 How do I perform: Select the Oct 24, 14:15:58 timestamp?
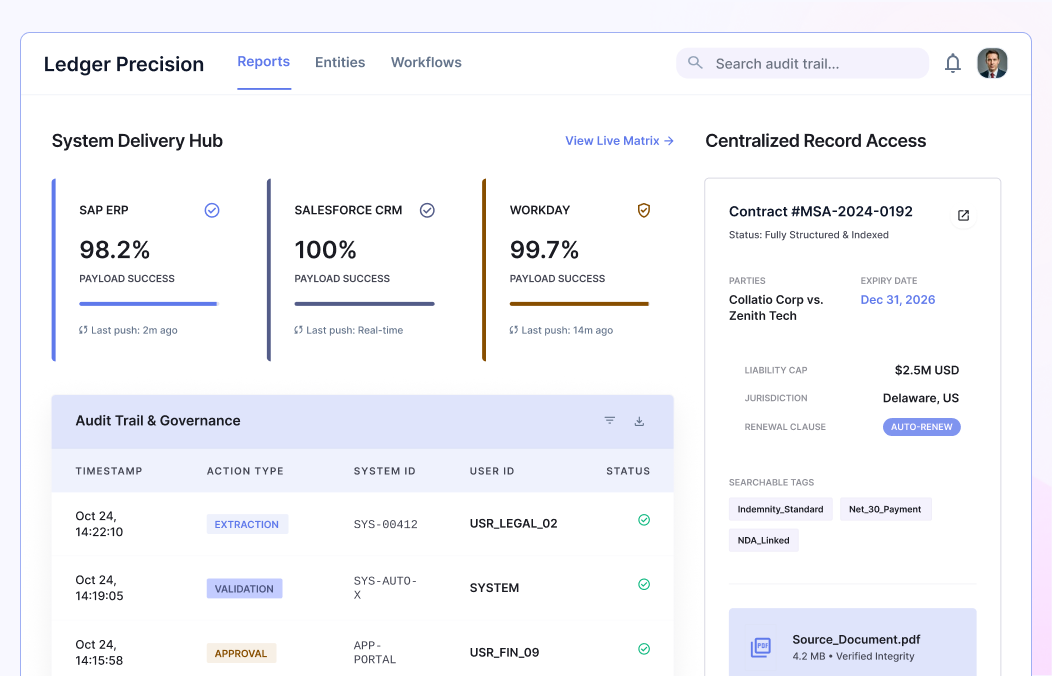(x=99, y=652)
